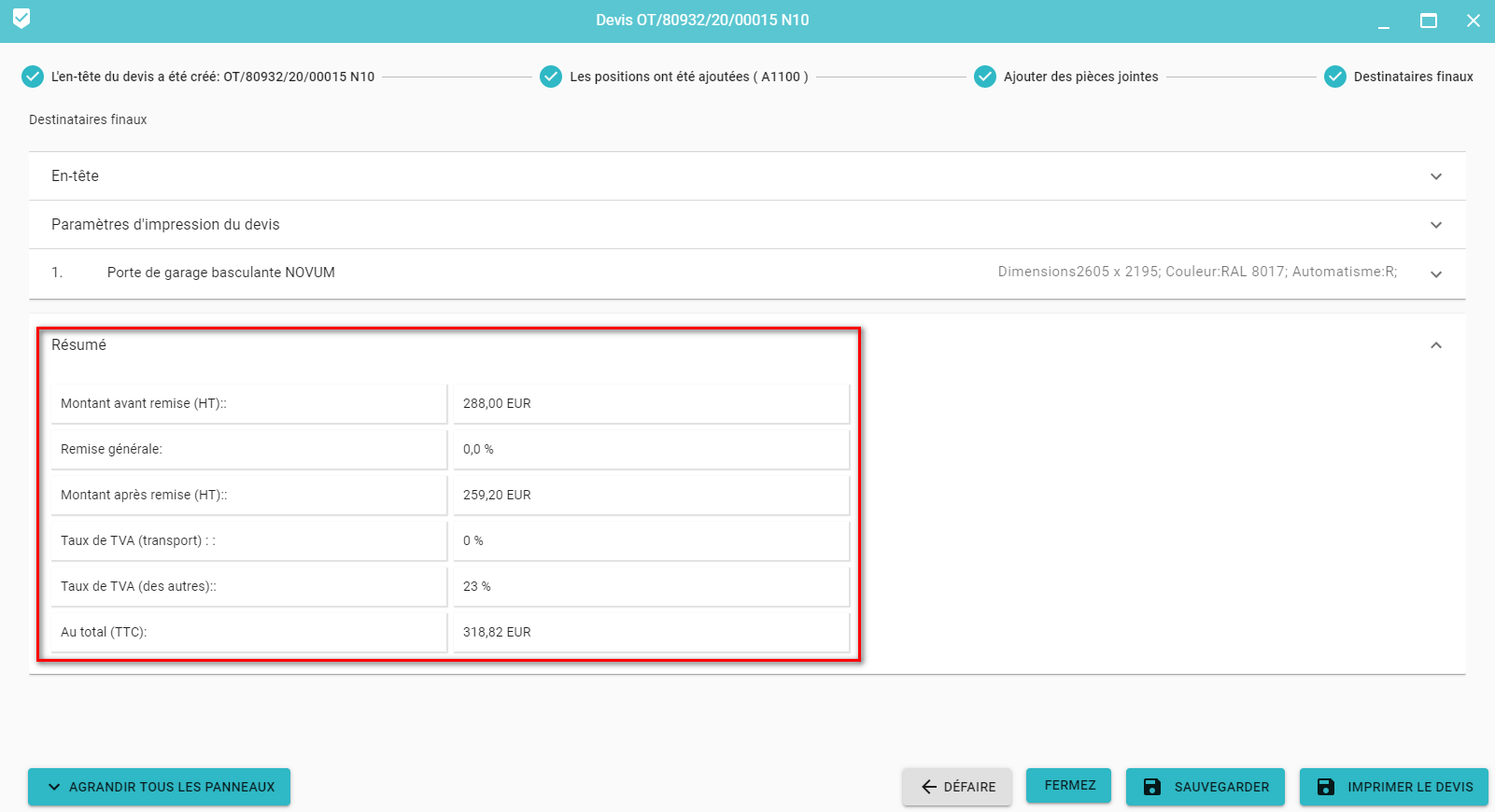The width and height of the screenshot is (1495, 812).
Task: Click the Remise générale value field
Action: 651,449
